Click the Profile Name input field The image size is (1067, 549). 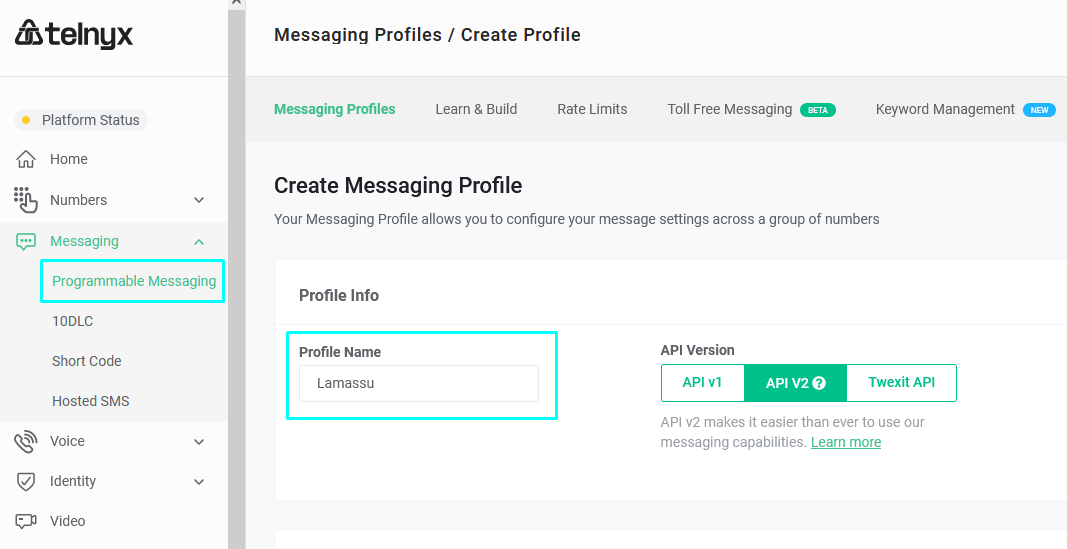[x=418, y=384]
